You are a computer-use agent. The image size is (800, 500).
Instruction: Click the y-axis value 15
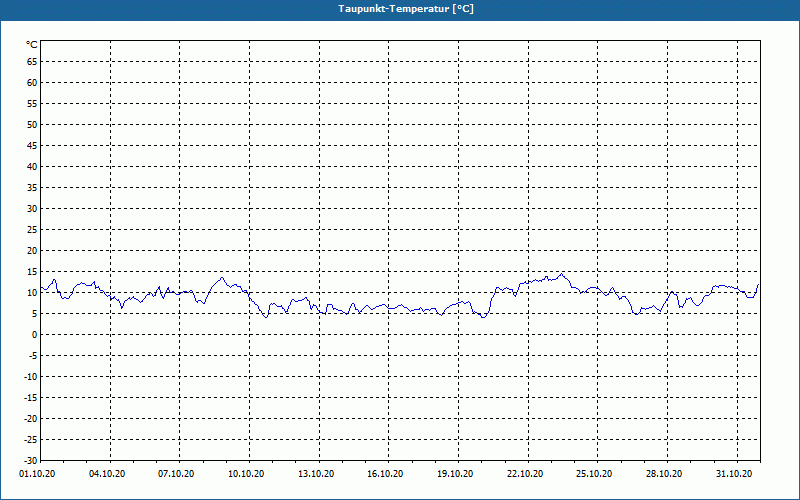[32, 271]
